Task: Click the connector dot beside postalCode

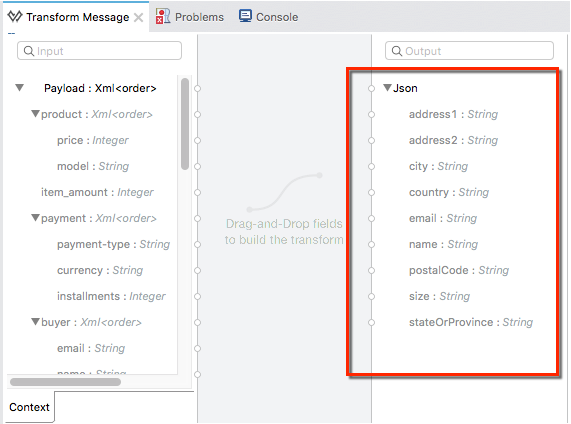Action: click(371, 270)
